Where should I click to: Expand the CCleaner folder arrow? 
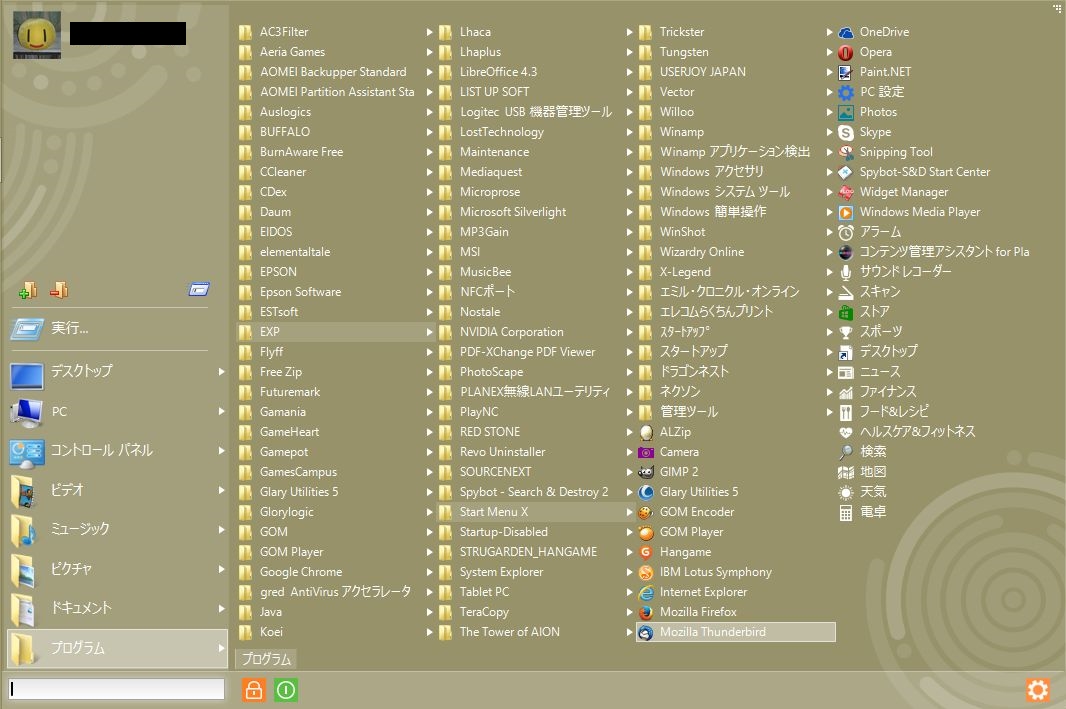pyautogui.click(x=430, y=172)
